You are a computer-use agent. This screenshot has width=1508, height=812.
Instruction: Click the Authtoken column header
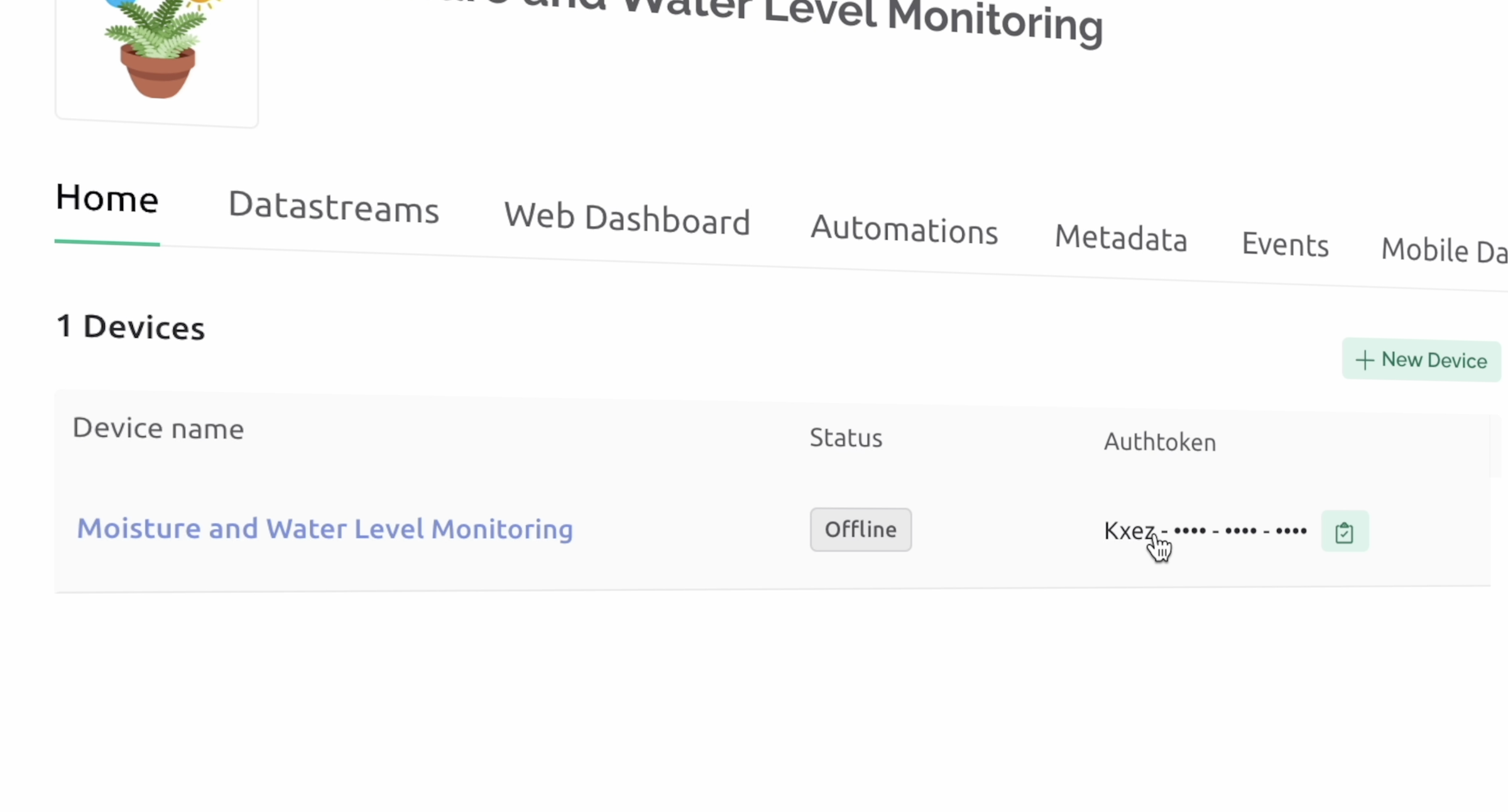1159,441
